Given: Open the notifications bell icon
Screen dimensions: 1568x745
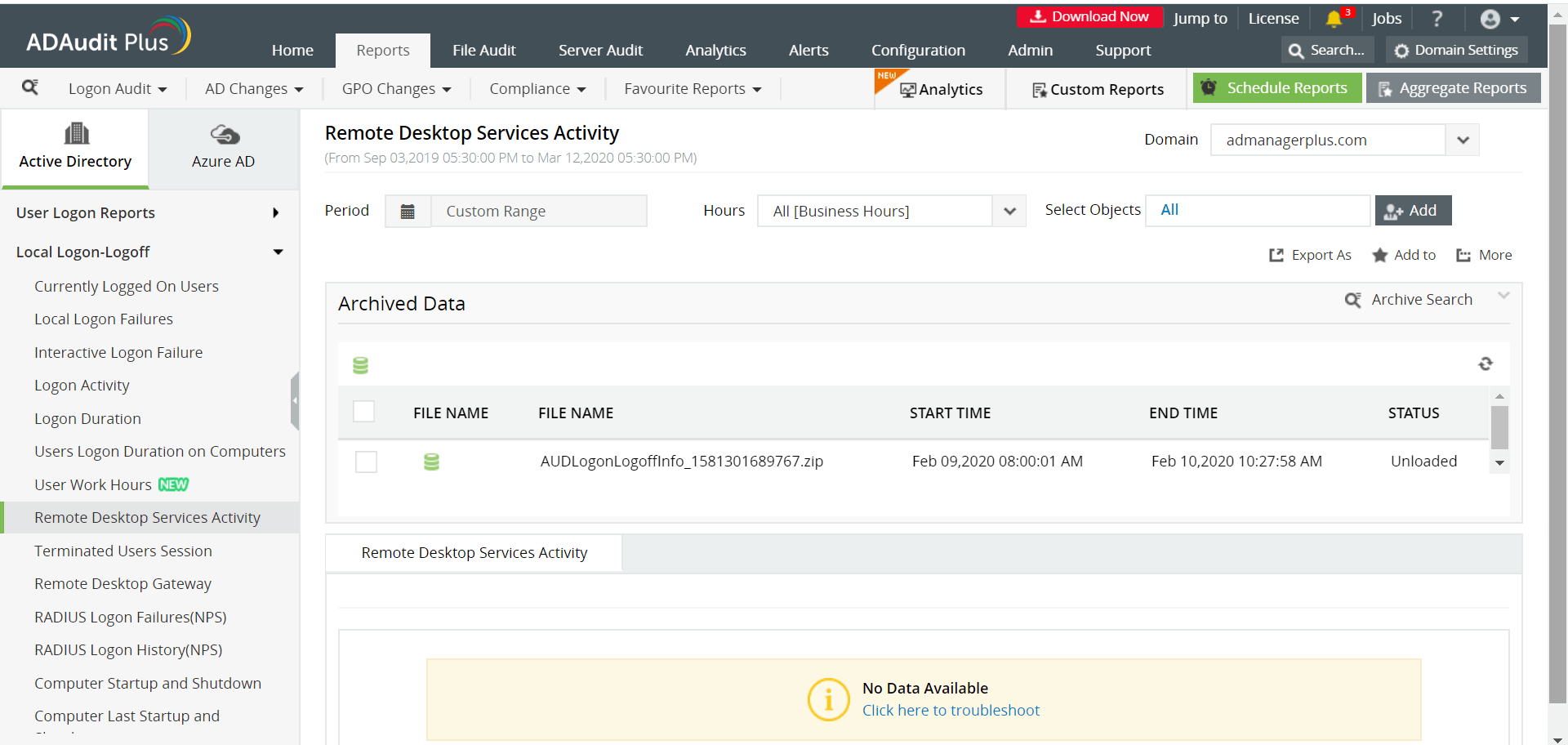Looking at the screenshot, I should tap(1334, 18).
